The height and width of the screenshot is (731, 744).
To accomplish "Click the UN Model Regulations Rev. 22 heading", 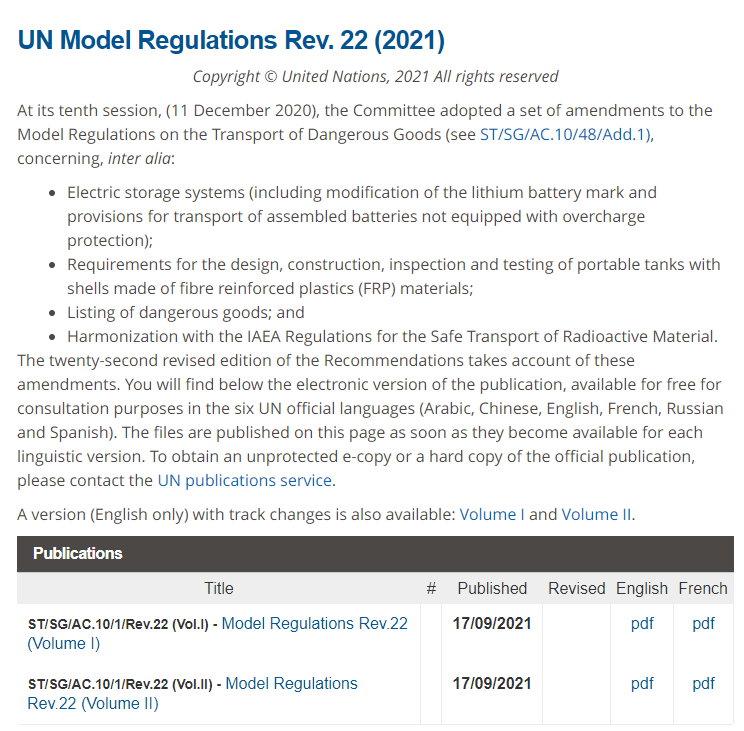I will point(231,41).
